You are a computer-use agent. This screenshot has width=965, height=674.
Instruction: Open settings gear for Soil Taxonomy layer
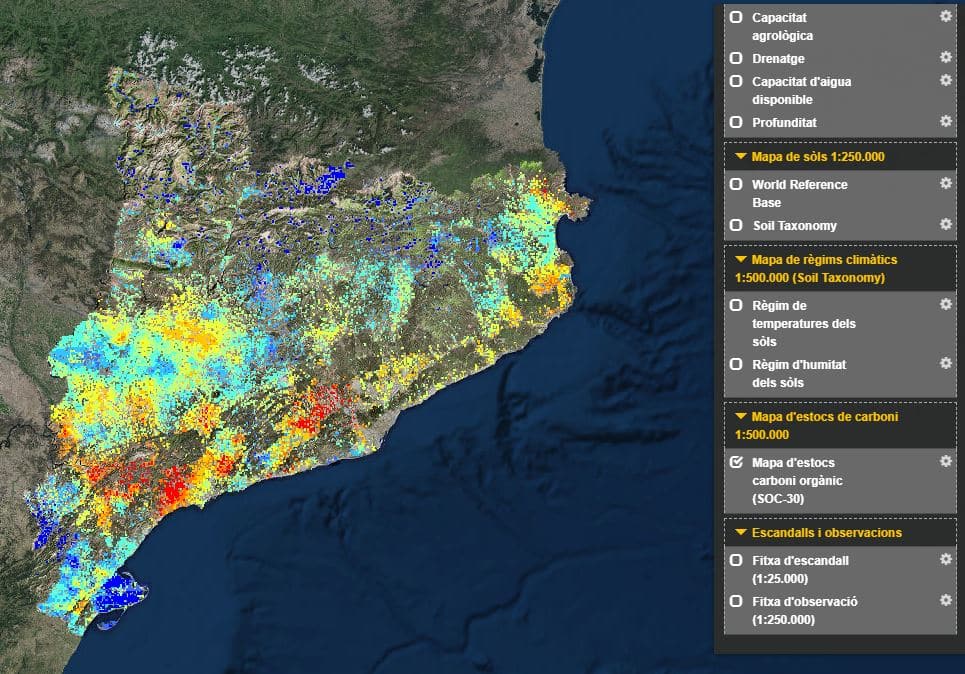946,224
